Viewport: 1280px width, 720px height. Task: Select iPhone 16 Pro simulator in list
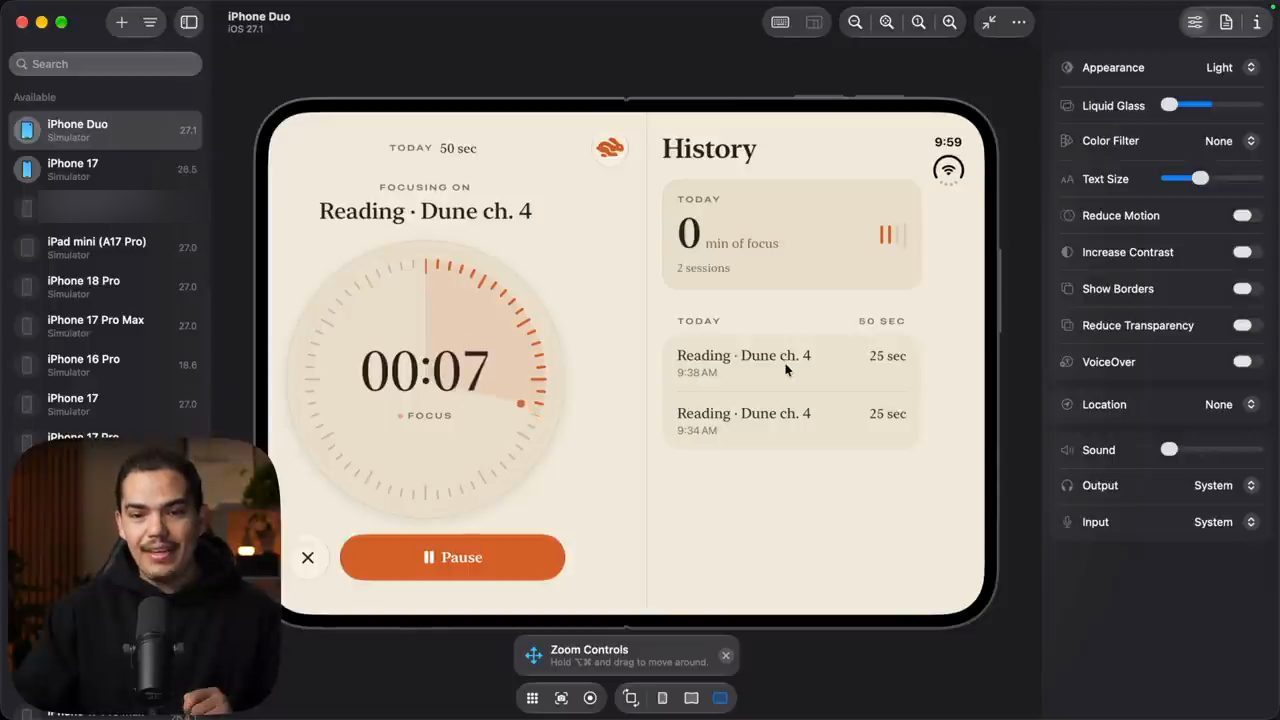click(x=105, y=365)
